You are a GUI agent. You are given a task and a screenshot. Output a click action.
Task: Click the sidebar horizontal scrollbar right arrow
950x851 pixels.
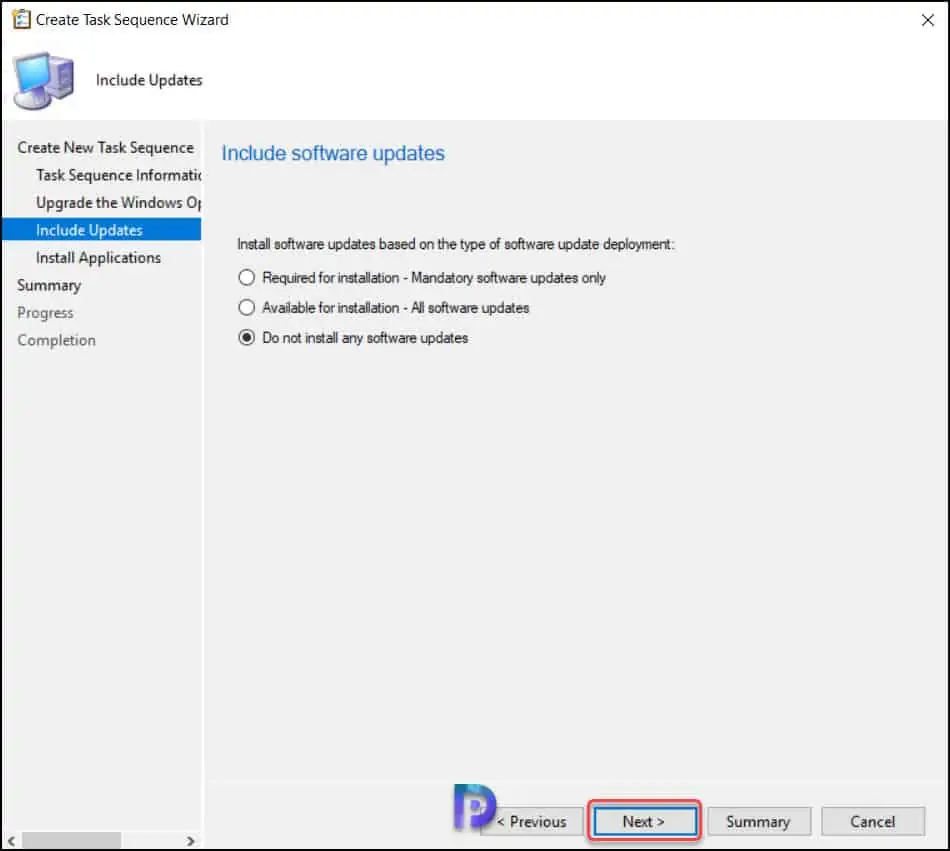click(190, 841)
